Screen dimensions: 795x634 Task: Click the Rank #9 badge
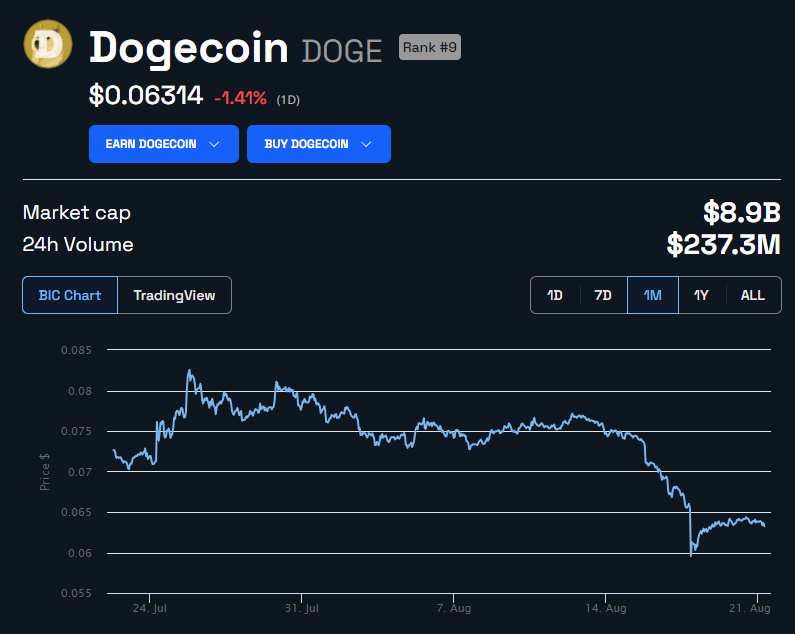(x=430, y=47)
